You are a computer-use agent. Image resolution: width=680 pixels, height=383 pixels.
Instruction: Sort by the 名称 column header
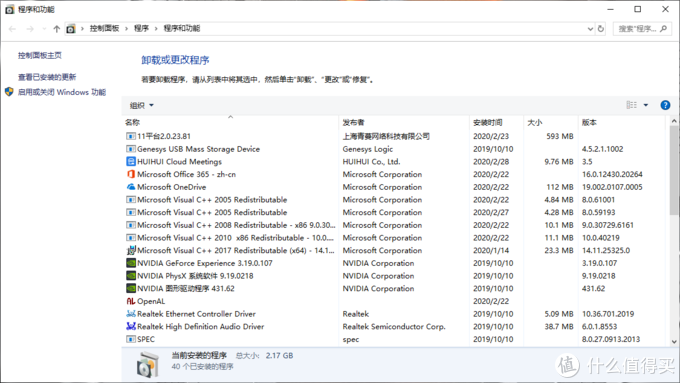[230, 122]
